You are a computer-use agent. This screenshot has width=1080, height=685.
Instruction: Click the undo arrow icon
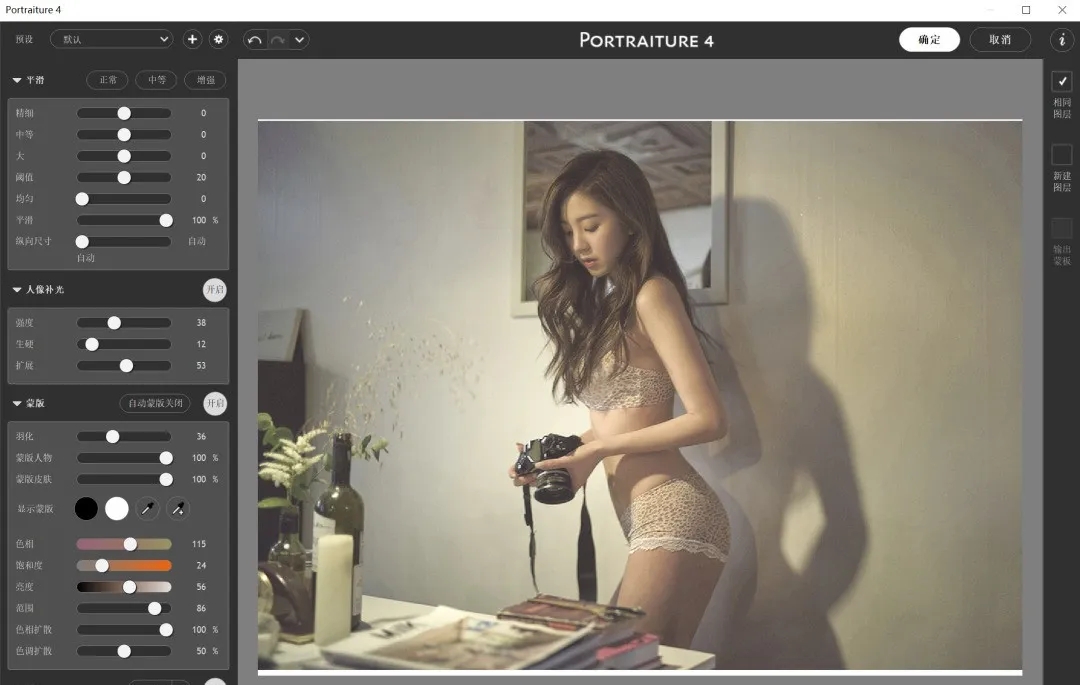coord(254,40)
